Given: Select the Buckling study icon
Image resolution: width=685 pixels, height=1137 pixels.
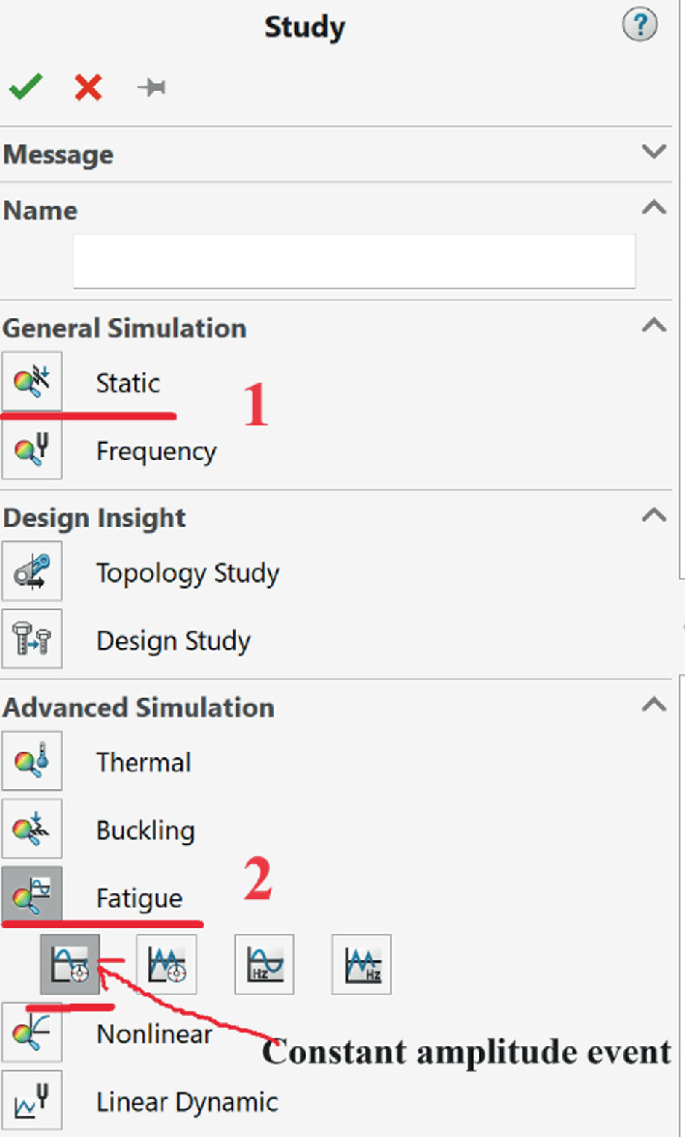Looking at the screenshot, I should 31,828.
